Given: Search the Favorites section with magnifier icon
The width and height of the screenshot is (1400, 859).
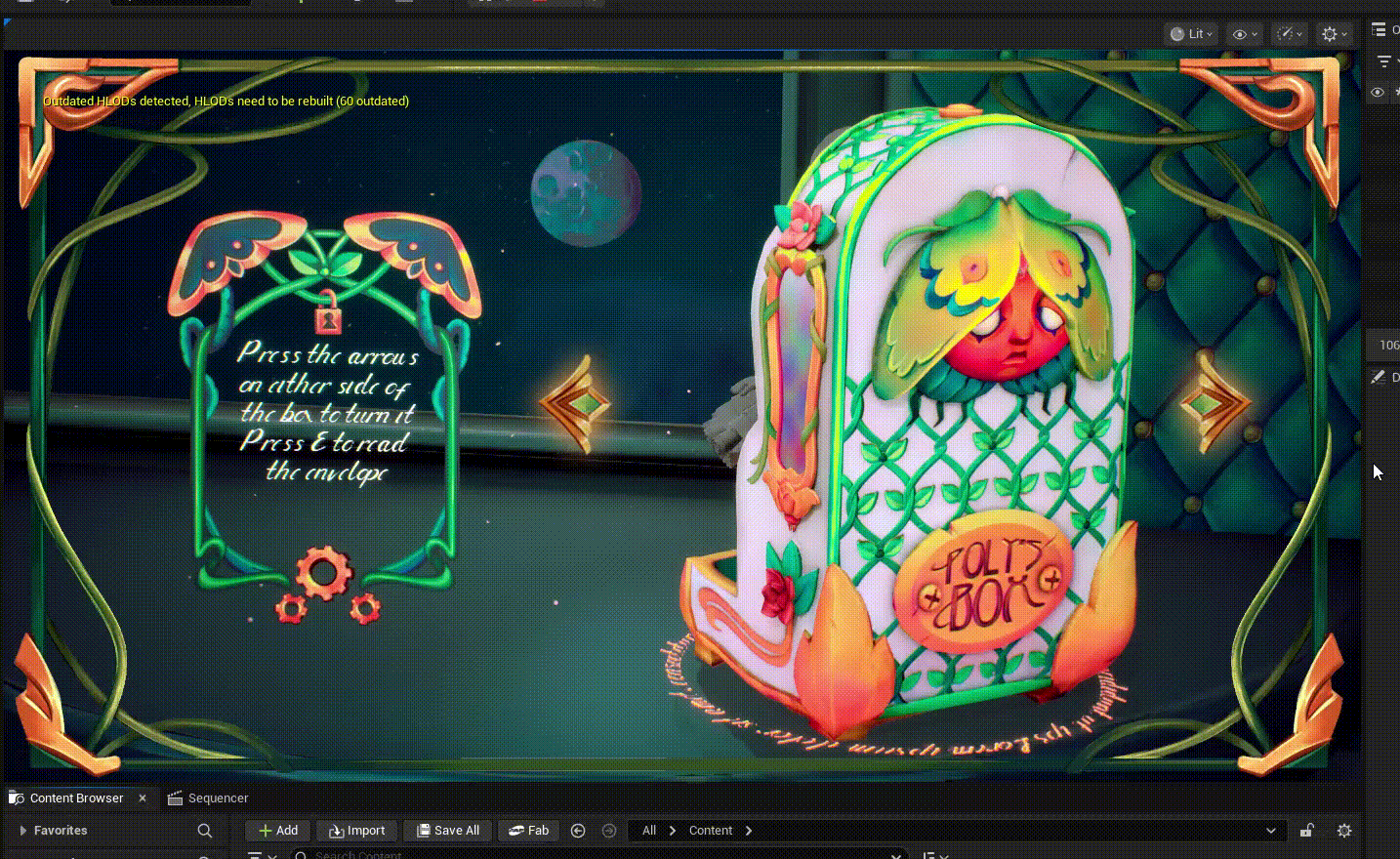Looking at the screenshot, I should click(x=205, y=831).
